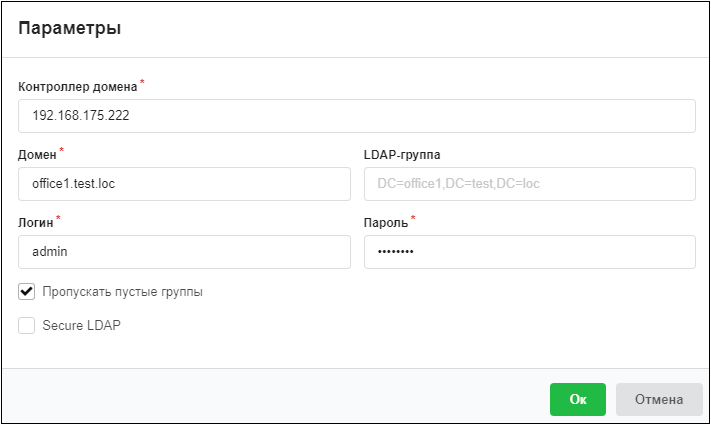Image resolution: width=711 pixels, height=425 pixels.
Task: Click the Домен field label
Action: (x=37, y=155)
